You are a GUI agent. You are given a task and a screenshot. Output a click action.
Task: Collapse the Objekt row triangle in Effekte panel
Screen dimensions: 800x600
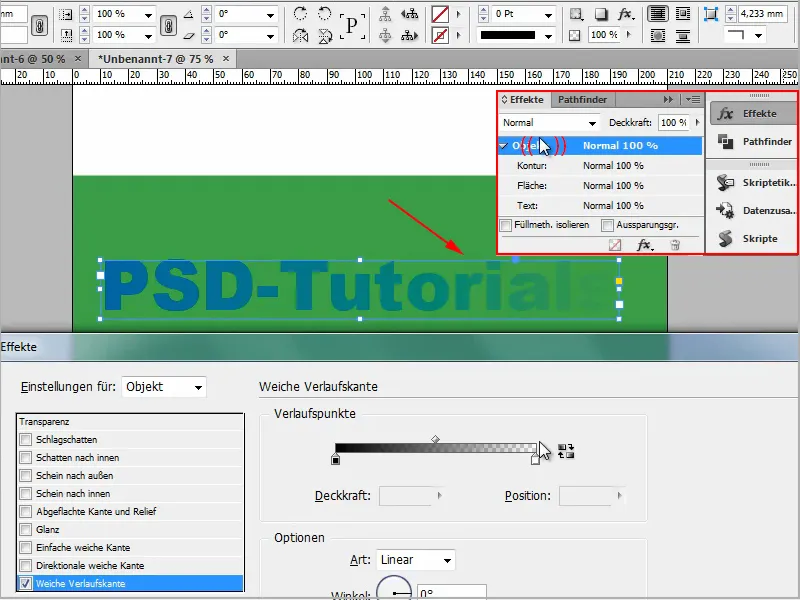point(504,146)
